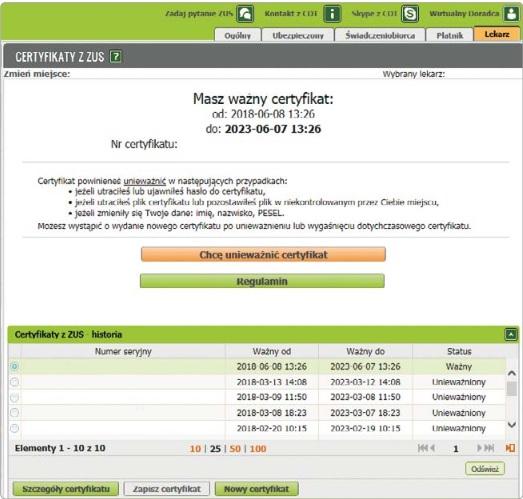Click the Ważny status cell

click(x=459, y=367)
